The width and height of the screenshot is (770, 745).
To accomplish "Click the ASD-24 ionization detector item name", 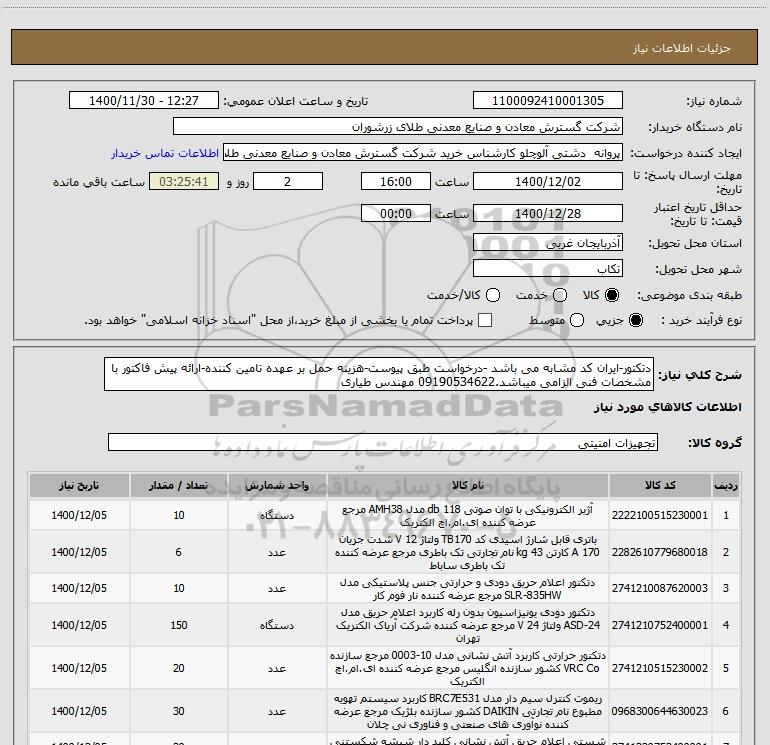I will pyautogui.click(x=468, y=625).
